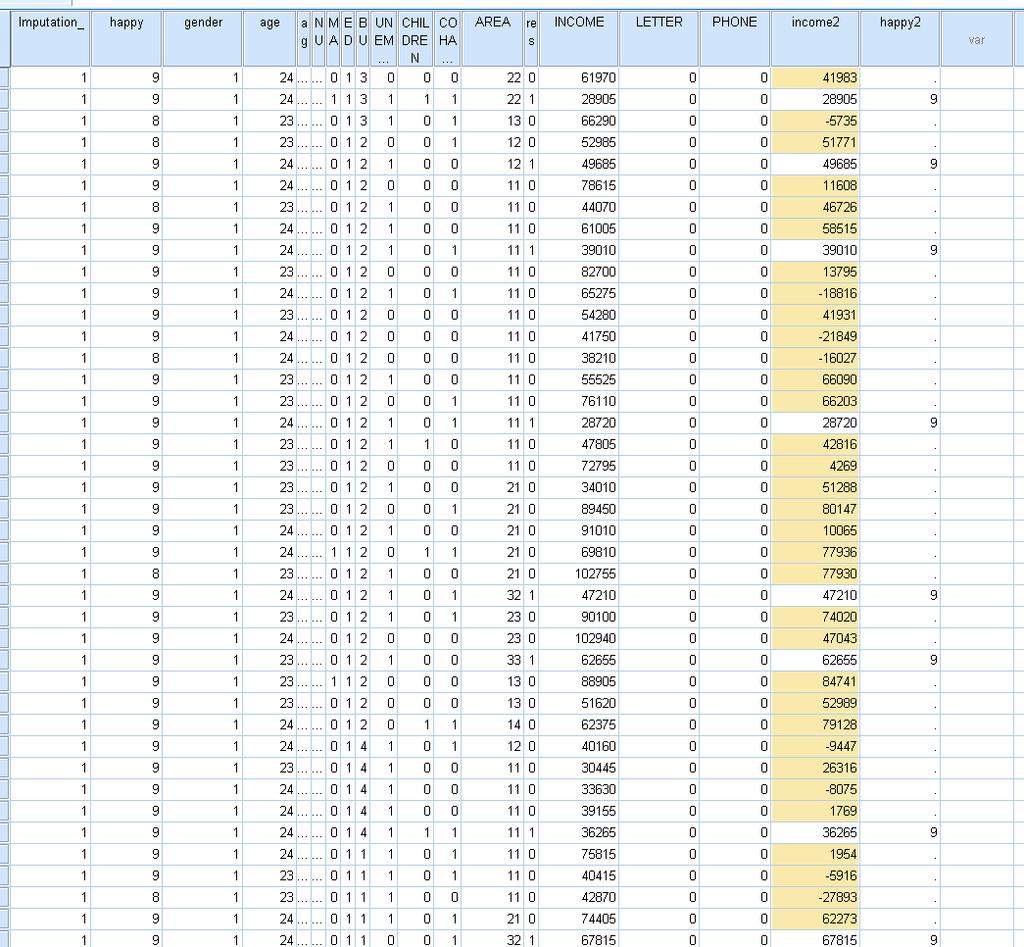
Task: Select the happy column header
Action: 127,39
